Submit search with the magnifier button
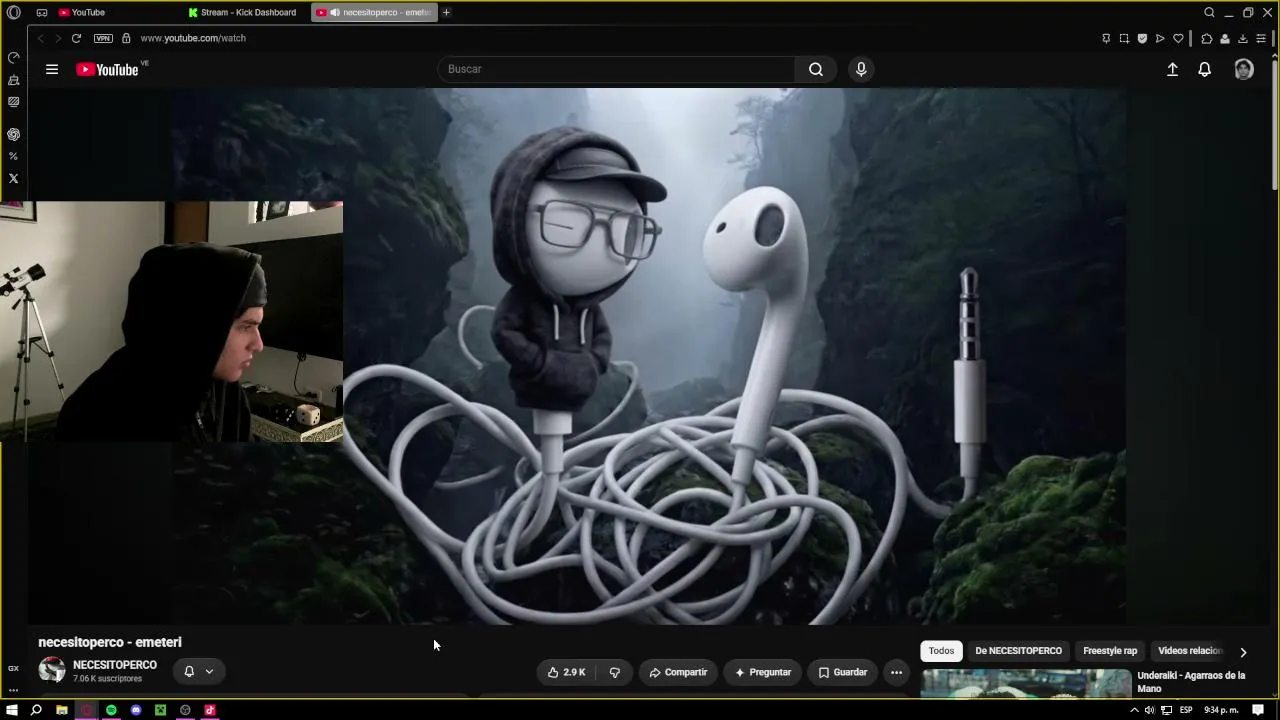Viewport: 1280px width, 720px height. 816,69
